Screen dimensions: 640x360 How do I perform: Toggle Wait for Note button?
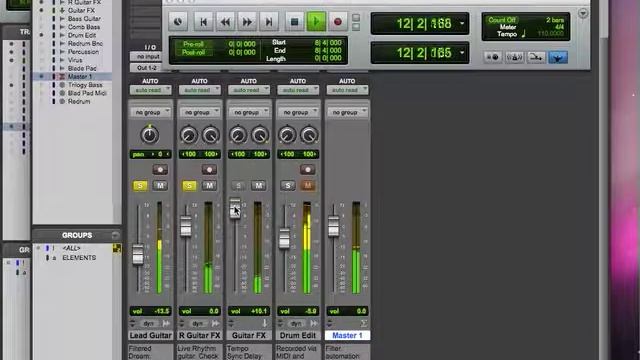[493, 57]
